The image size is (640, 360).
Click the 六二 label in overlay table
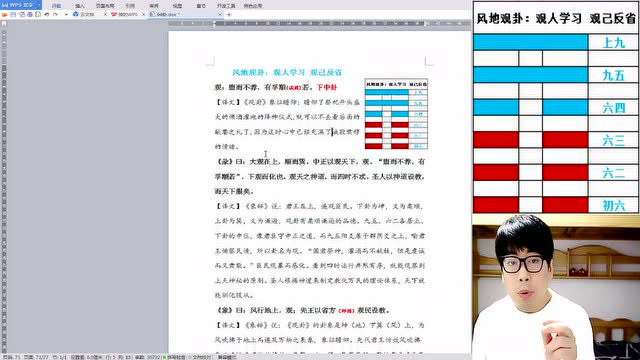pyautogui.click(x=613, y=173)
